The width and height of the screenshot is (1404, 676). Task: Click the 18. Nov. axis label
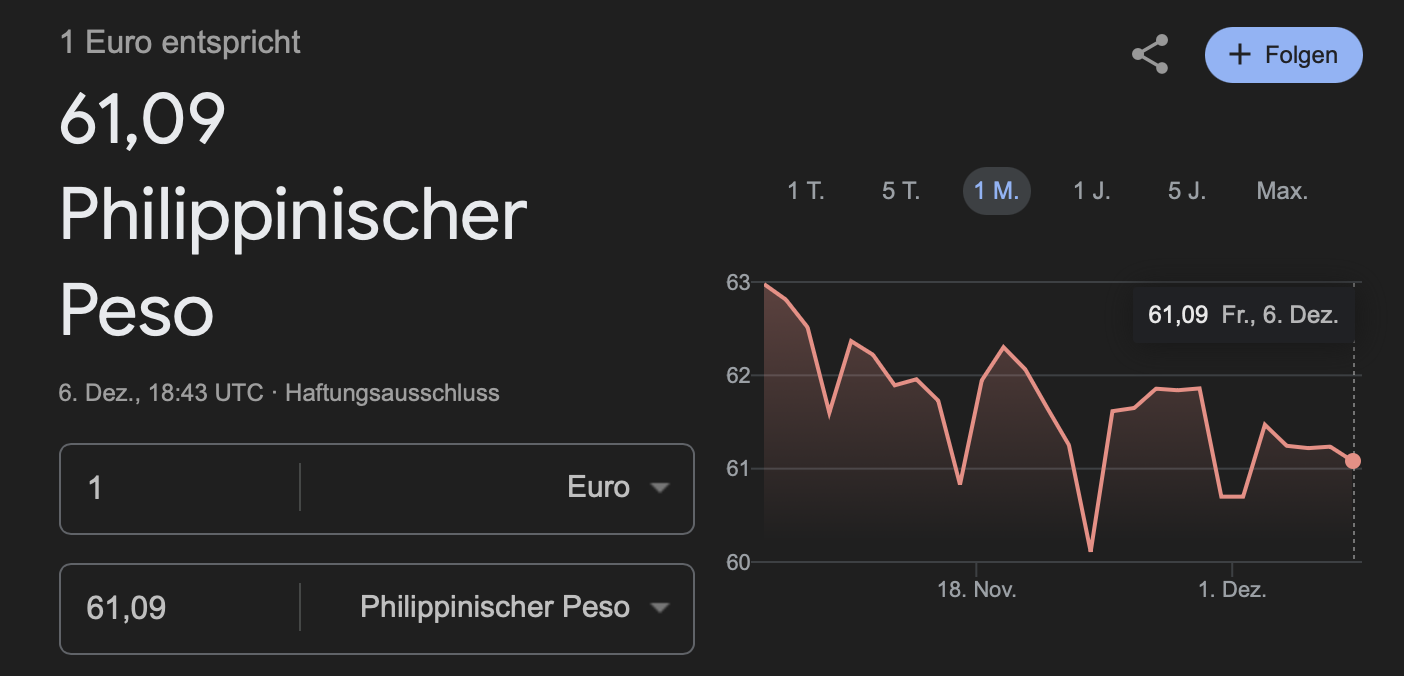point(977,590)
